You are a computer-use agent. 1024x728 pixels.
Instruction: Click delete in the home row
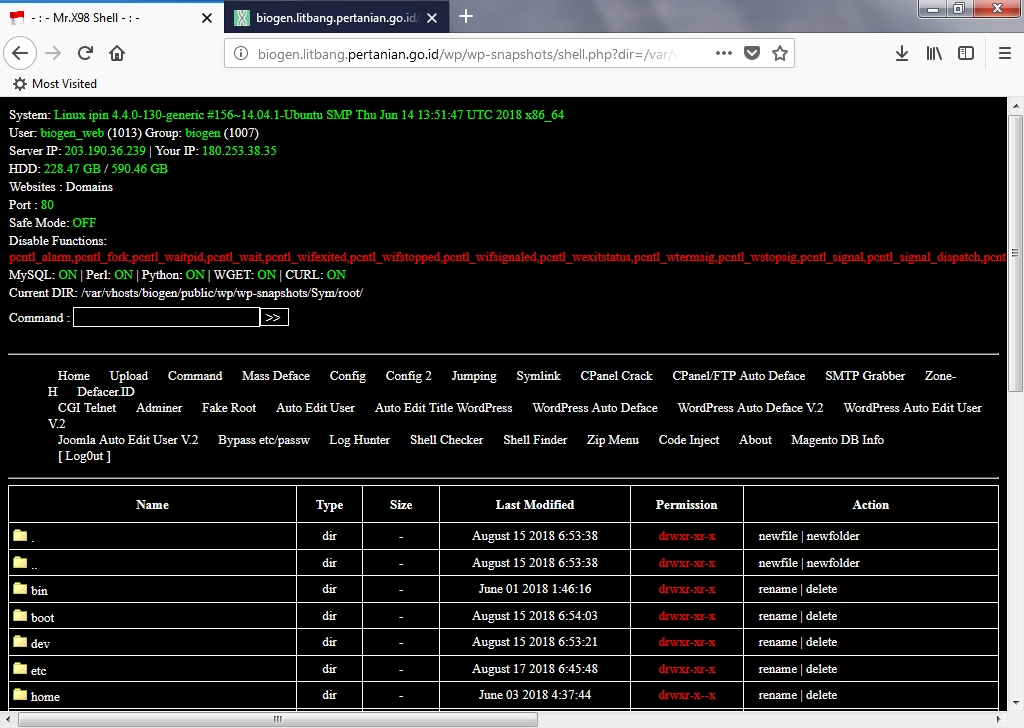click(x=822, y=695)
